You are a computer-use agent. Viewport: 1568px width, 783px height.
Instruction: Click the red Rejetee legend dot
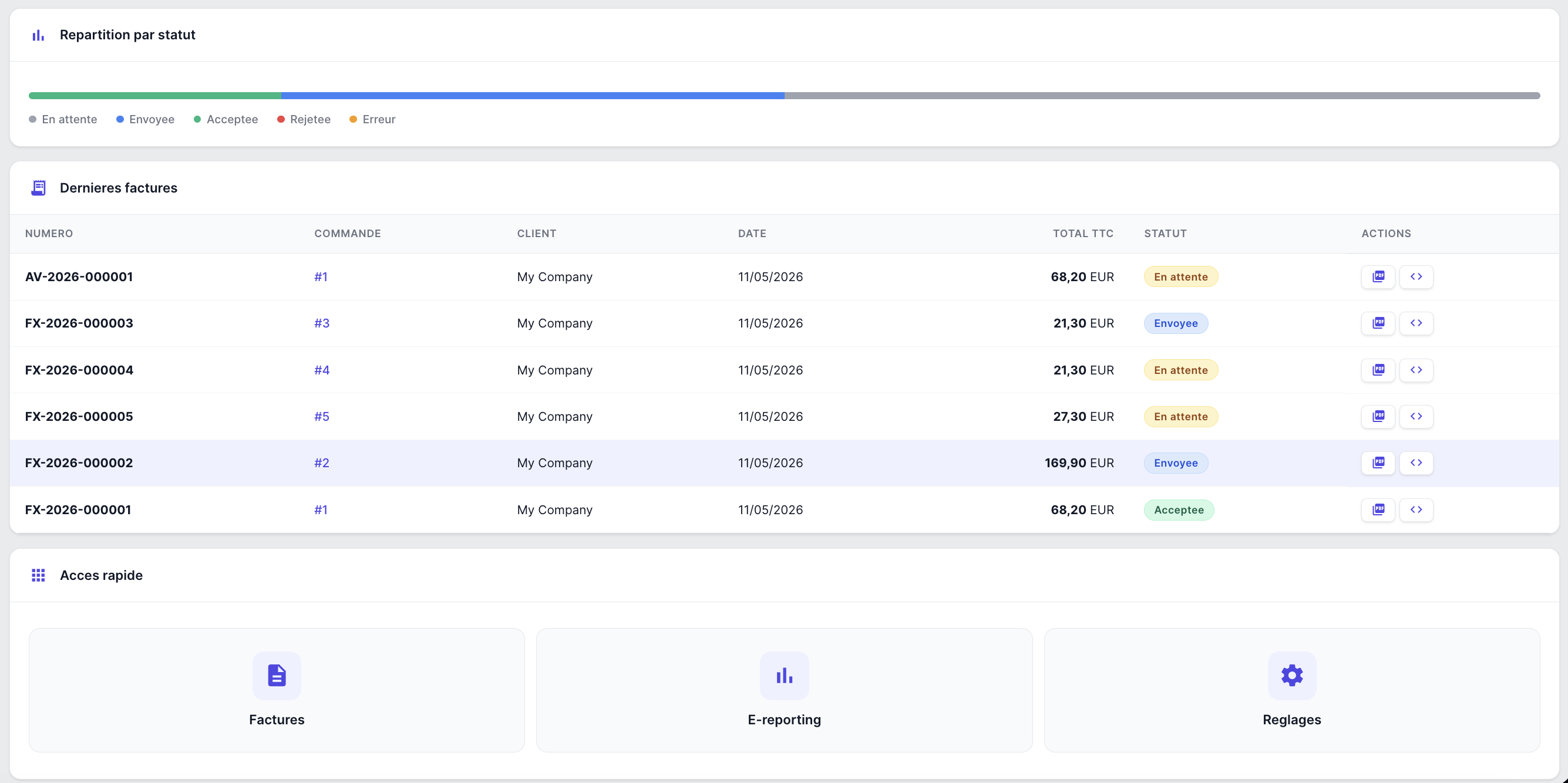281,119
